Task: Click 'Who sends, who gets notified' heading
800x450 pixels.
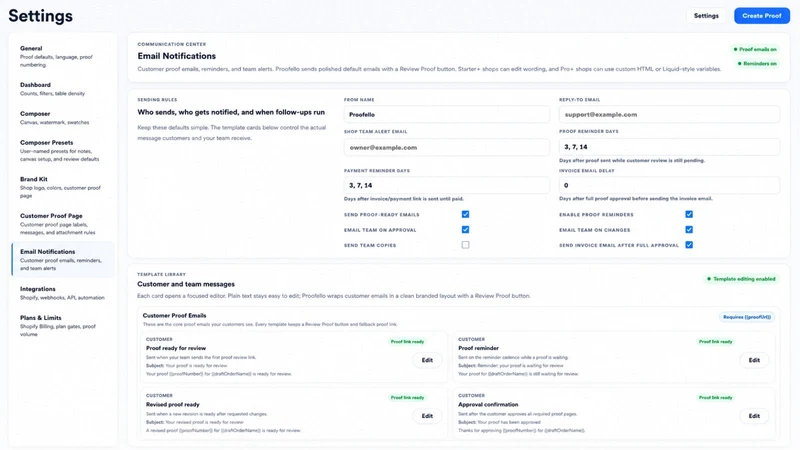Action: click(231, 112)
